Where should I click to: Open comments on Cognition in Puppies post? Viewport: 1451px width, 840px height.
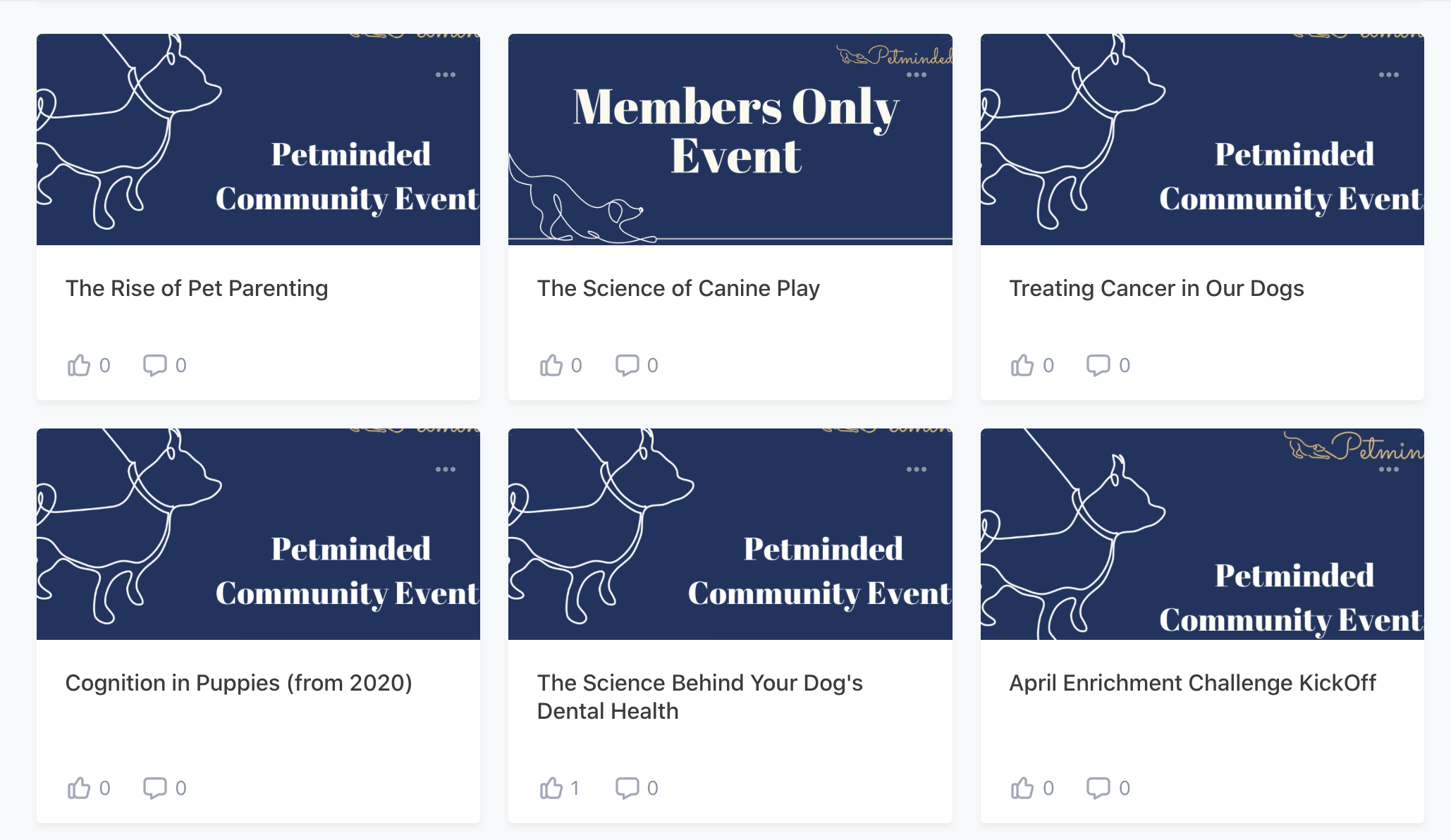coord(155,788)
